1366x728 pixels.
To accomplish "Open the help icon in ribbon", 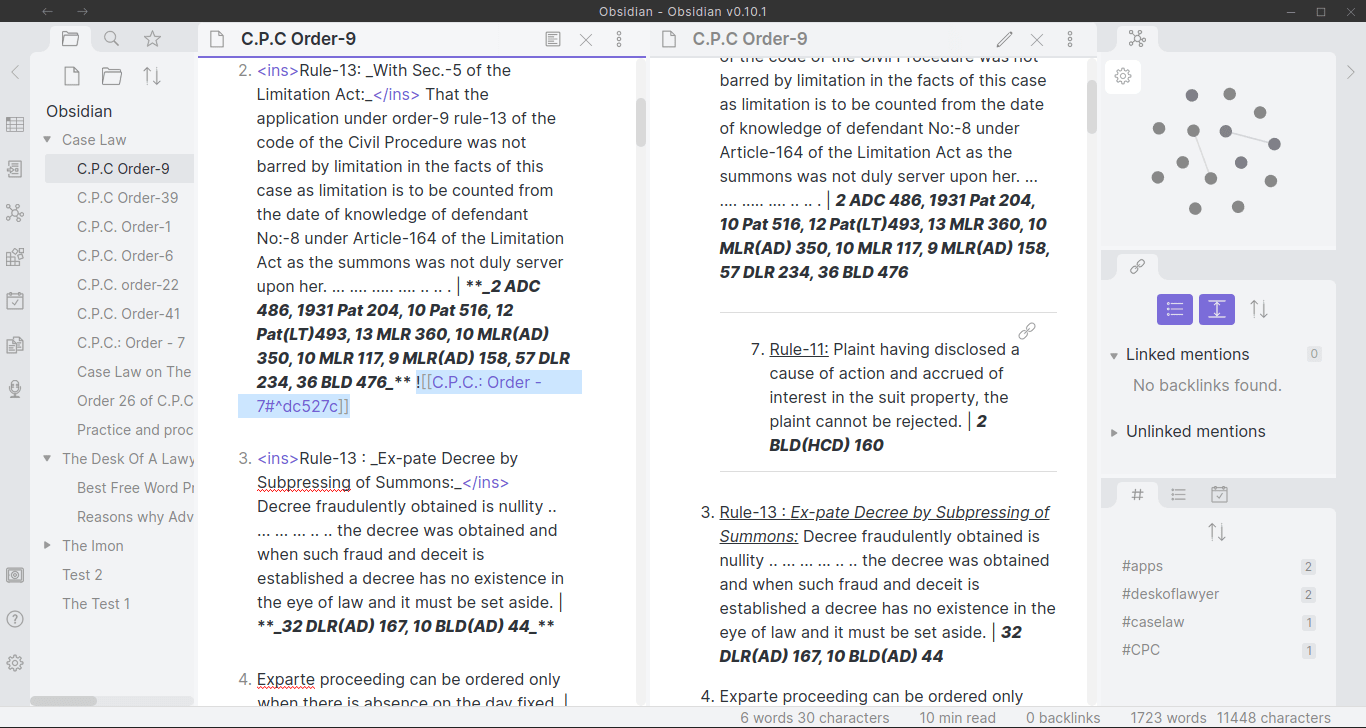I will point(15,619).
